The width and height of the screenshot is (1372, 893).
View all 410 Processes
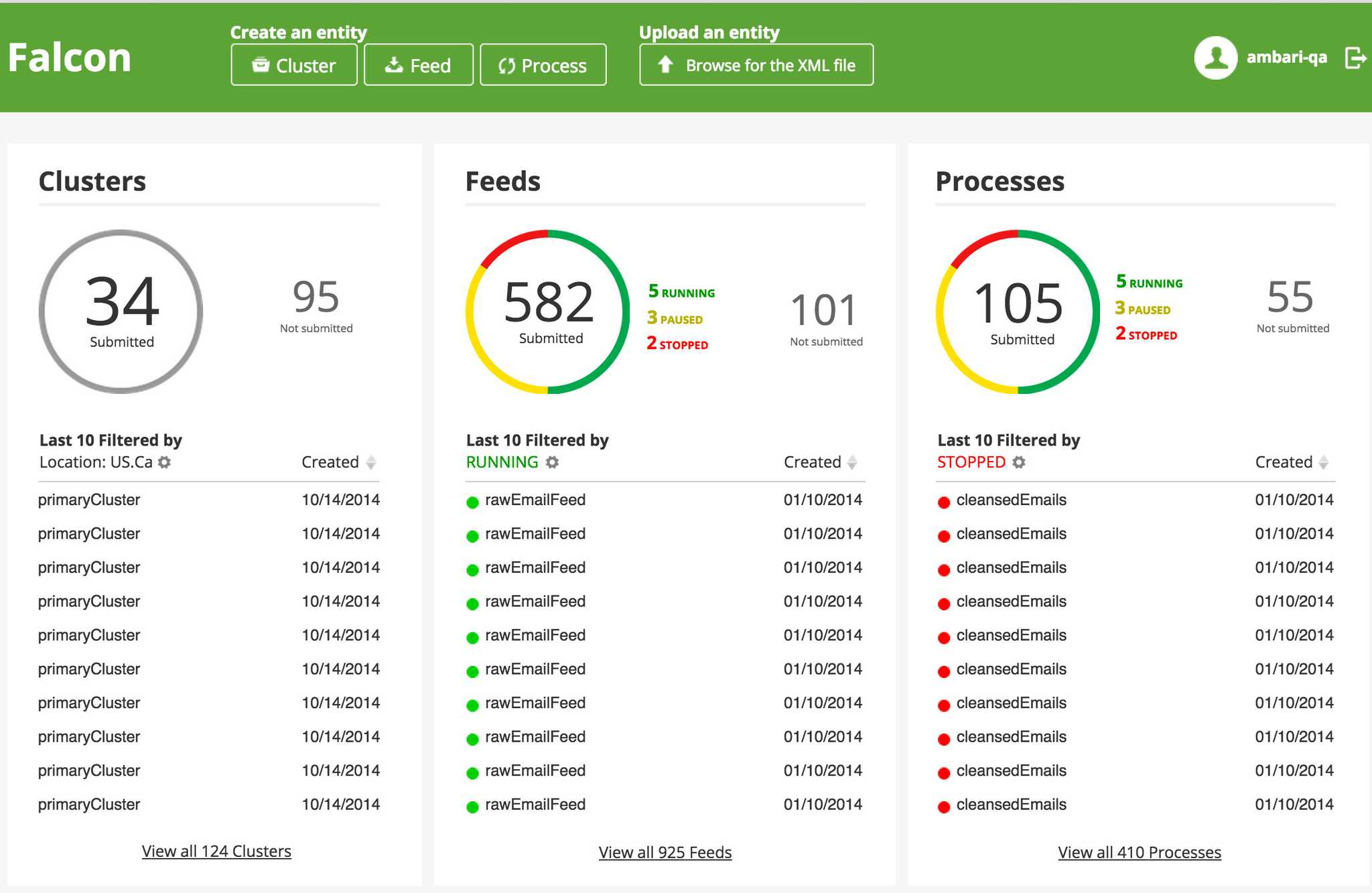(1140, 853)
